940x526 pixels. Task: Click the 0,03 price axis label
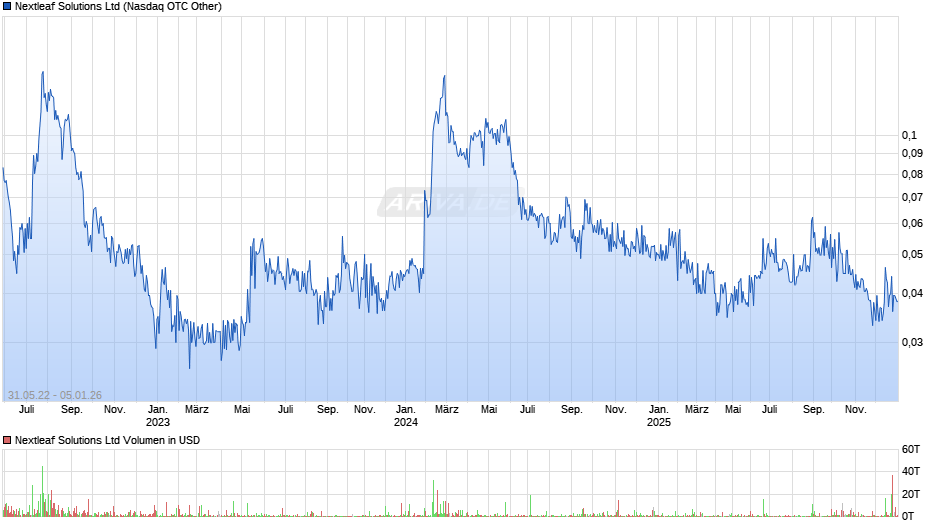(912, 342)
